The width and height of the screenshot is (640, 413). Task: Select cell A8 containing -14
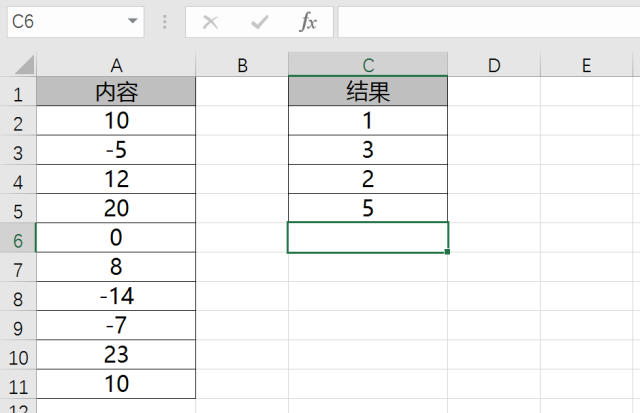point(116,296)
